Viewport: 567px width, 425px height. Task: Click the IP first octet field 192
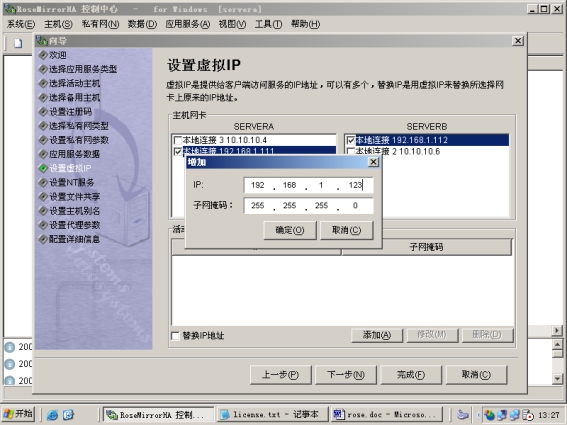[x=257, y=185]
